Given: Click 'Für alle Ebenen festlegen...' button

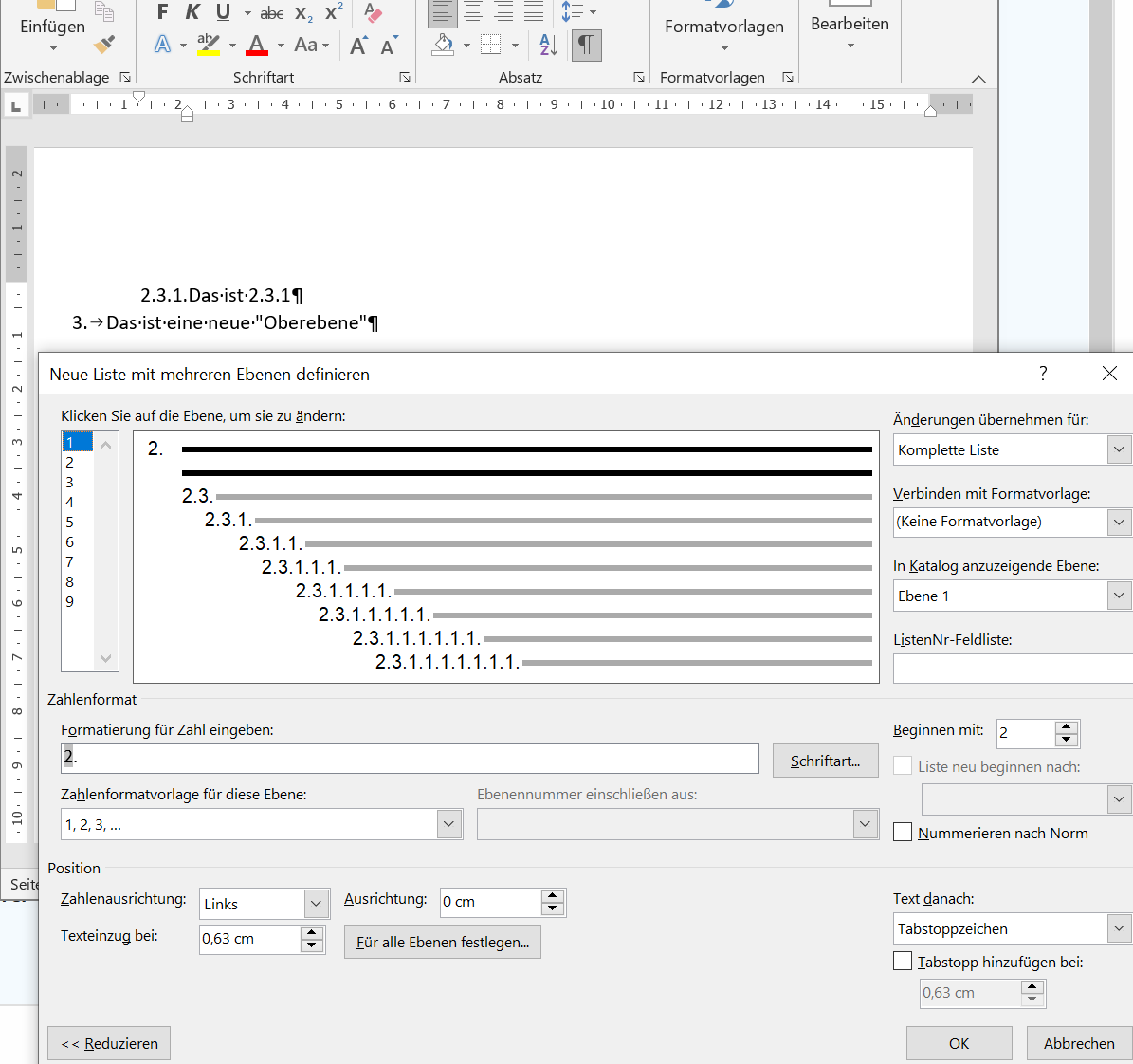Looking at the screenshot, I should [442, 942].
